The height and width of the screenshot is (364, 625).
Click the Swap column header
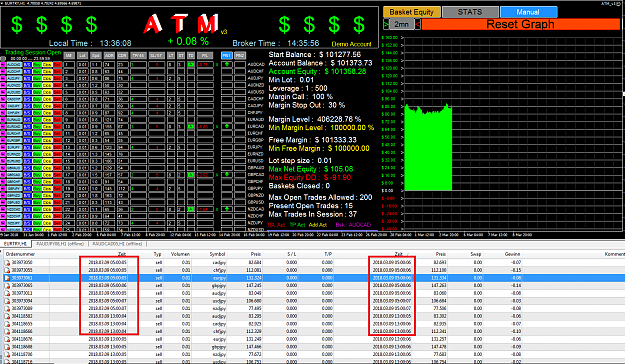point(476,254)
